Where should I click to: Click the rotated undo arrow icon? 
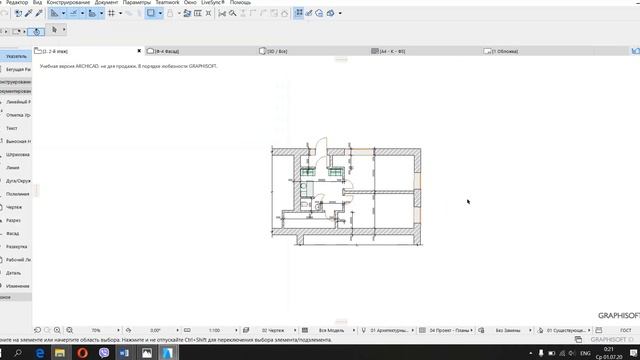point(18,13)
